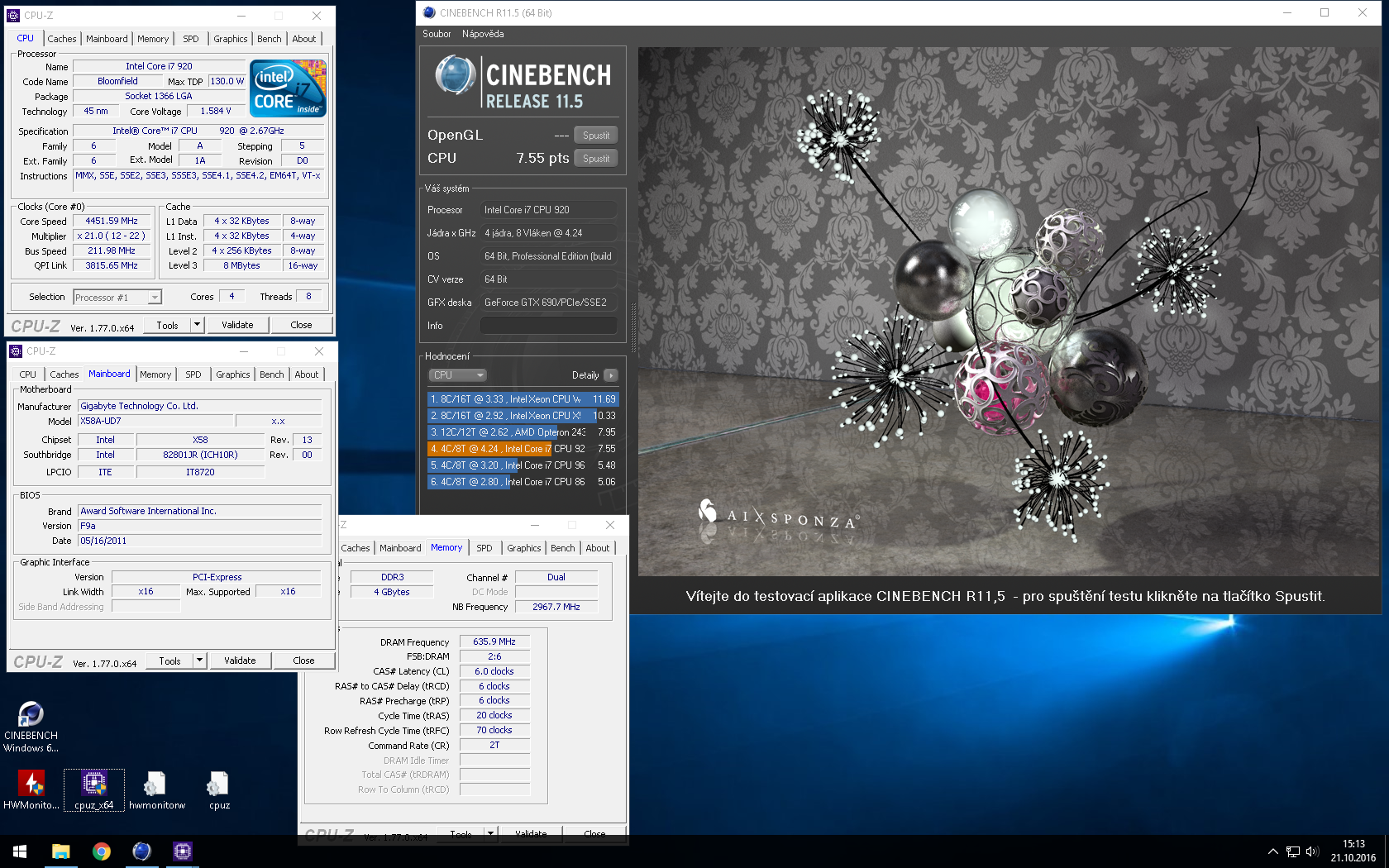Open About tab in top CPU-Z window
This screenshot has width=1389, height=868.
click(x=304, y=39)
